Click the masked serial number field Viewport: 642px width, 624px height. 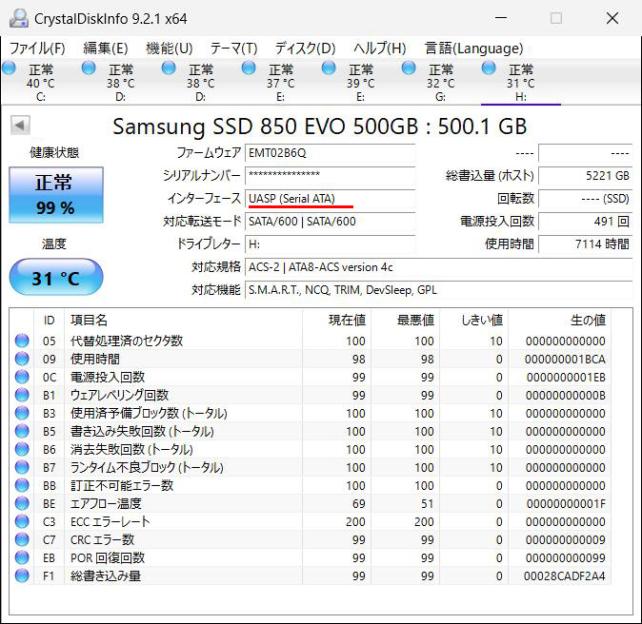tap(330, 176)
